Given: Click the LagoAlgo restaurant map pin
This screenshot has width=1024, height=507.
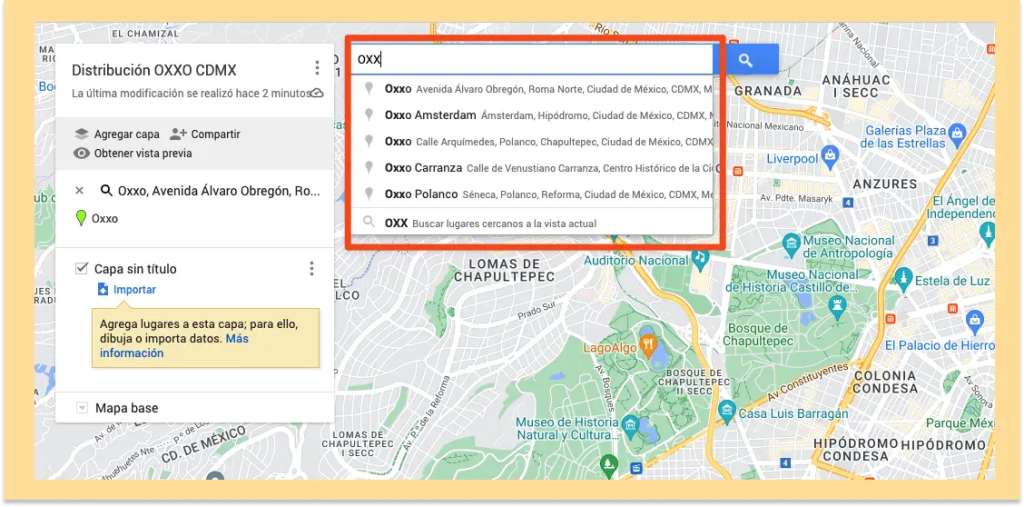Looking at the screenshot, I should click(649, 345).
